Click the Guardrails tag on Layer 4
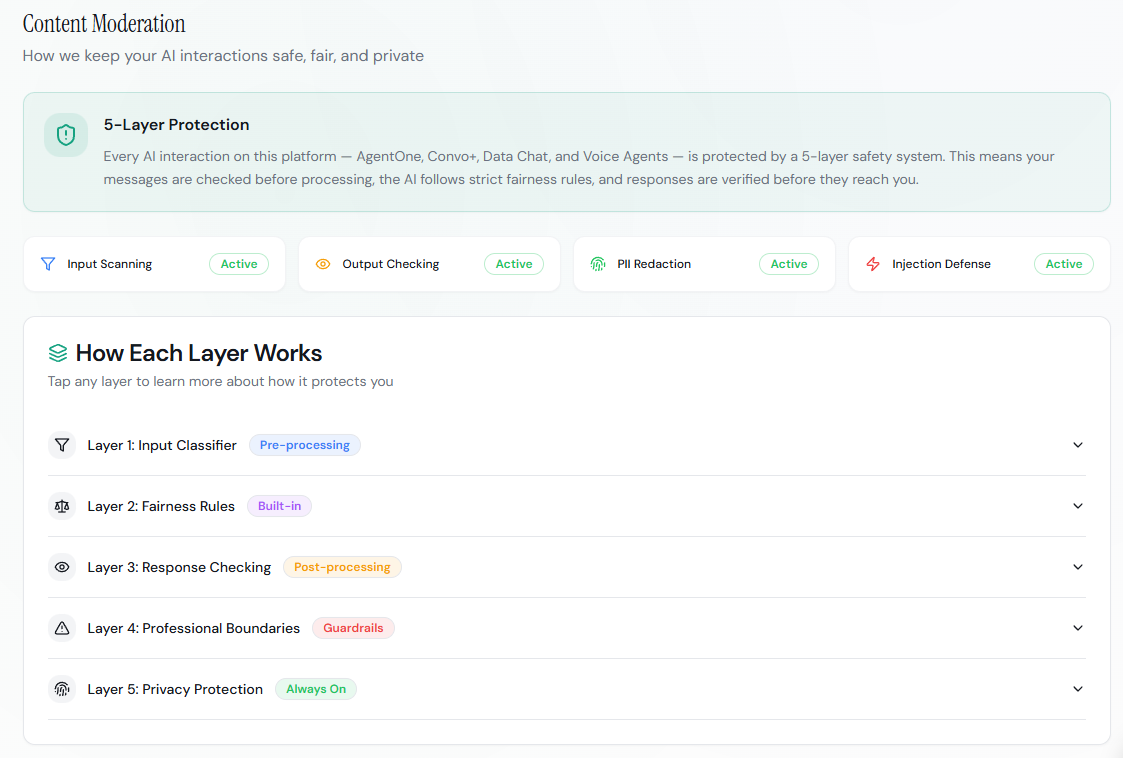Viewport: 1123px width, 758px height. coord(353,628)
